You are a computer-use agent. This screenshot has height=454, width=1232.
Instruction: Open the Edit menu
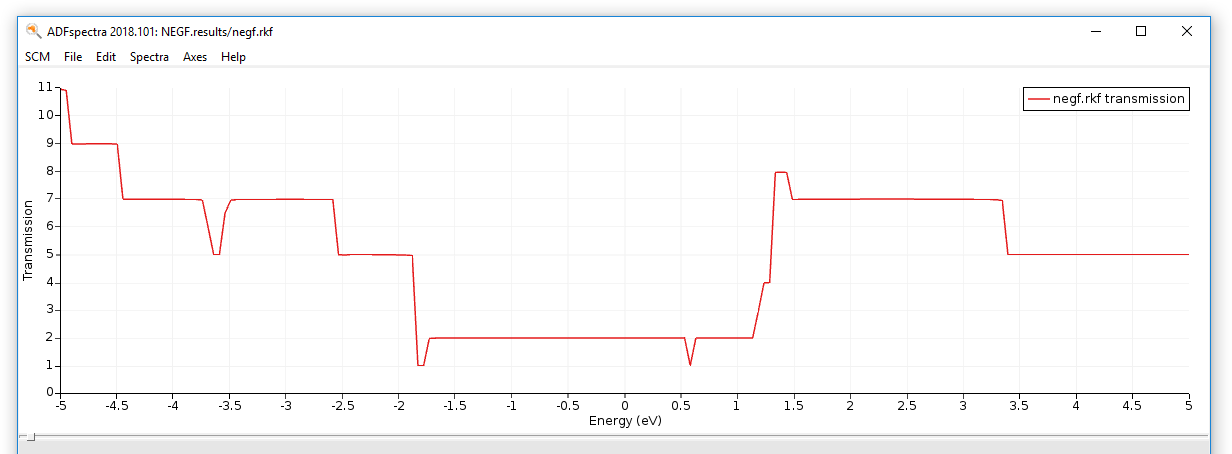pyautogui.click(x=106, y=57)
